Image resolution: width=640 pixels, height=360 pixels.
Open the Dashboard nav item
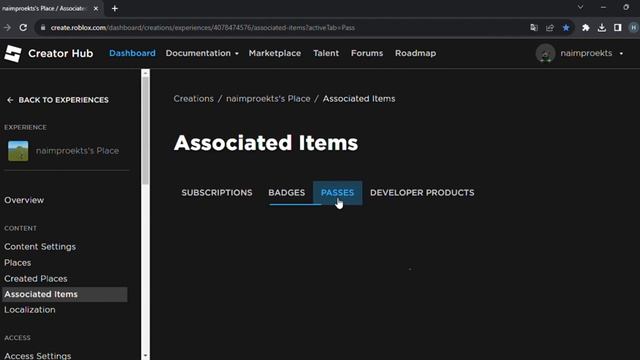coord(132,53)
